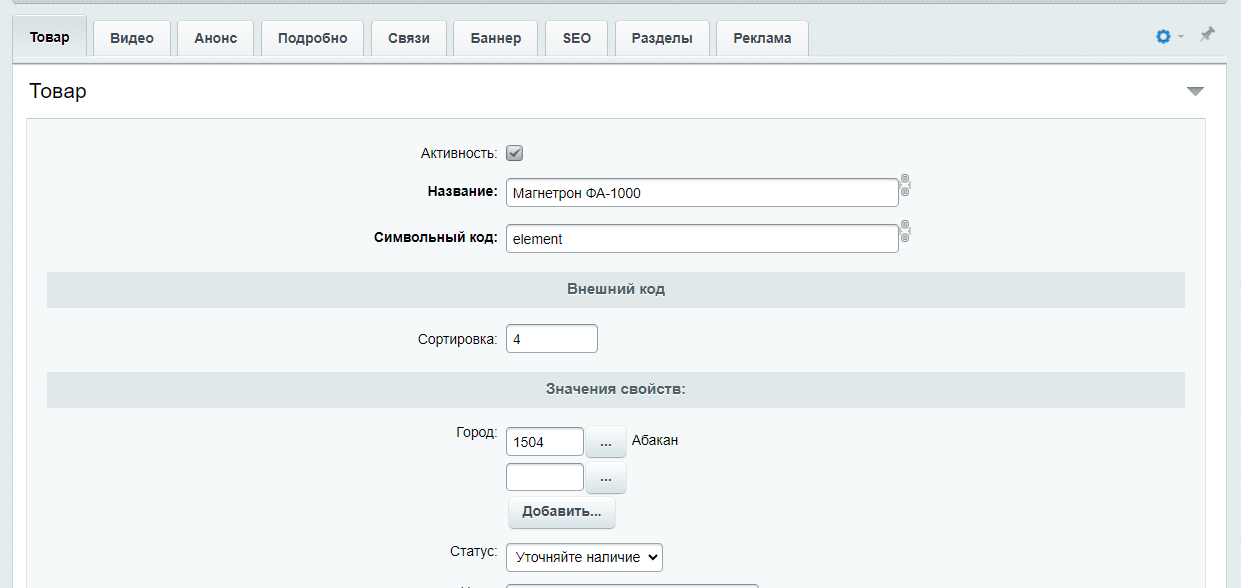Image resolution: width=1241 pixels, height=588 pixels.
Task: Open the SEO tab
Action: pyautogui.click(x=577, y=38)
